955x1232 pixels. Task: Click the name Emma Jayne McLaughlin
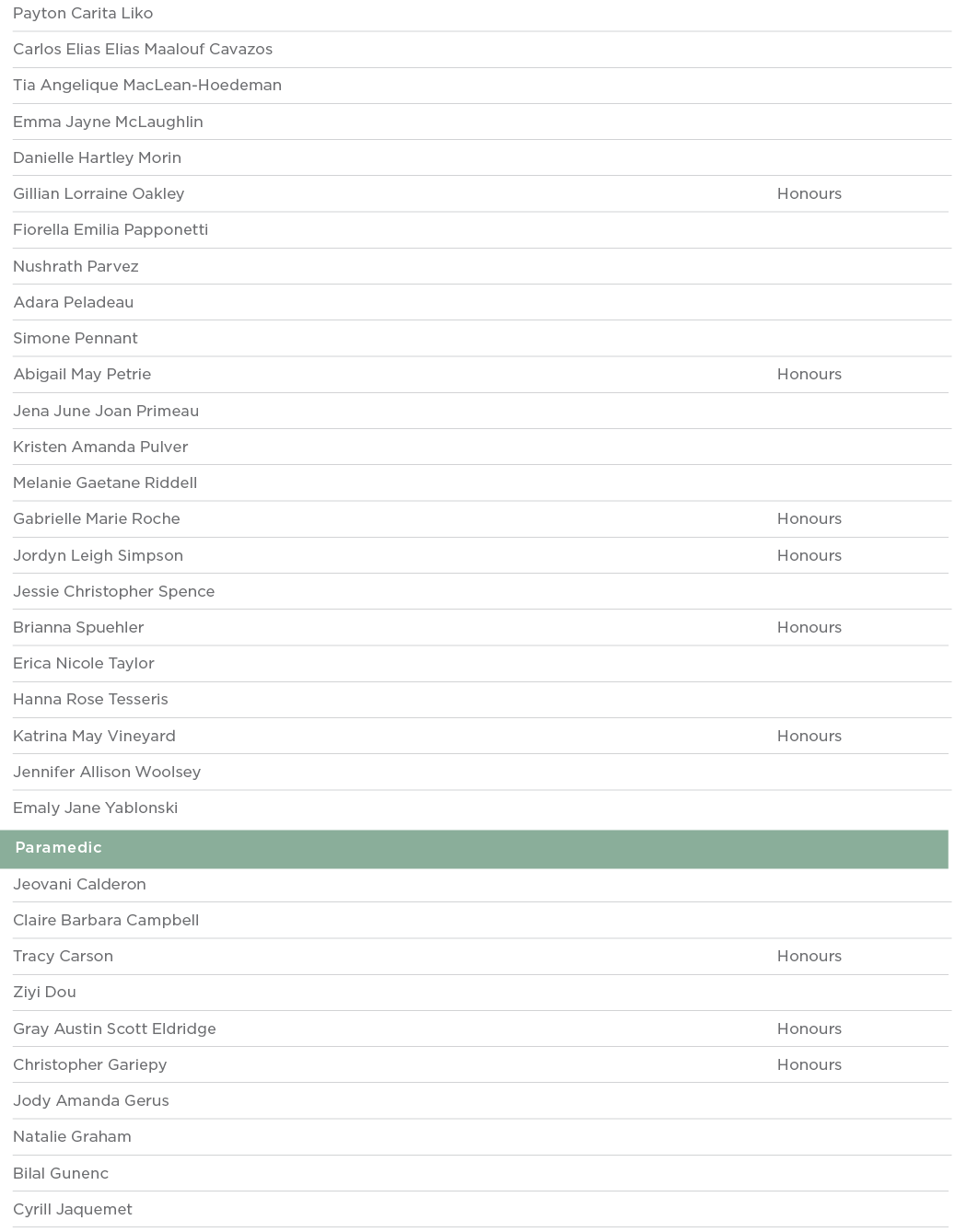108,122
